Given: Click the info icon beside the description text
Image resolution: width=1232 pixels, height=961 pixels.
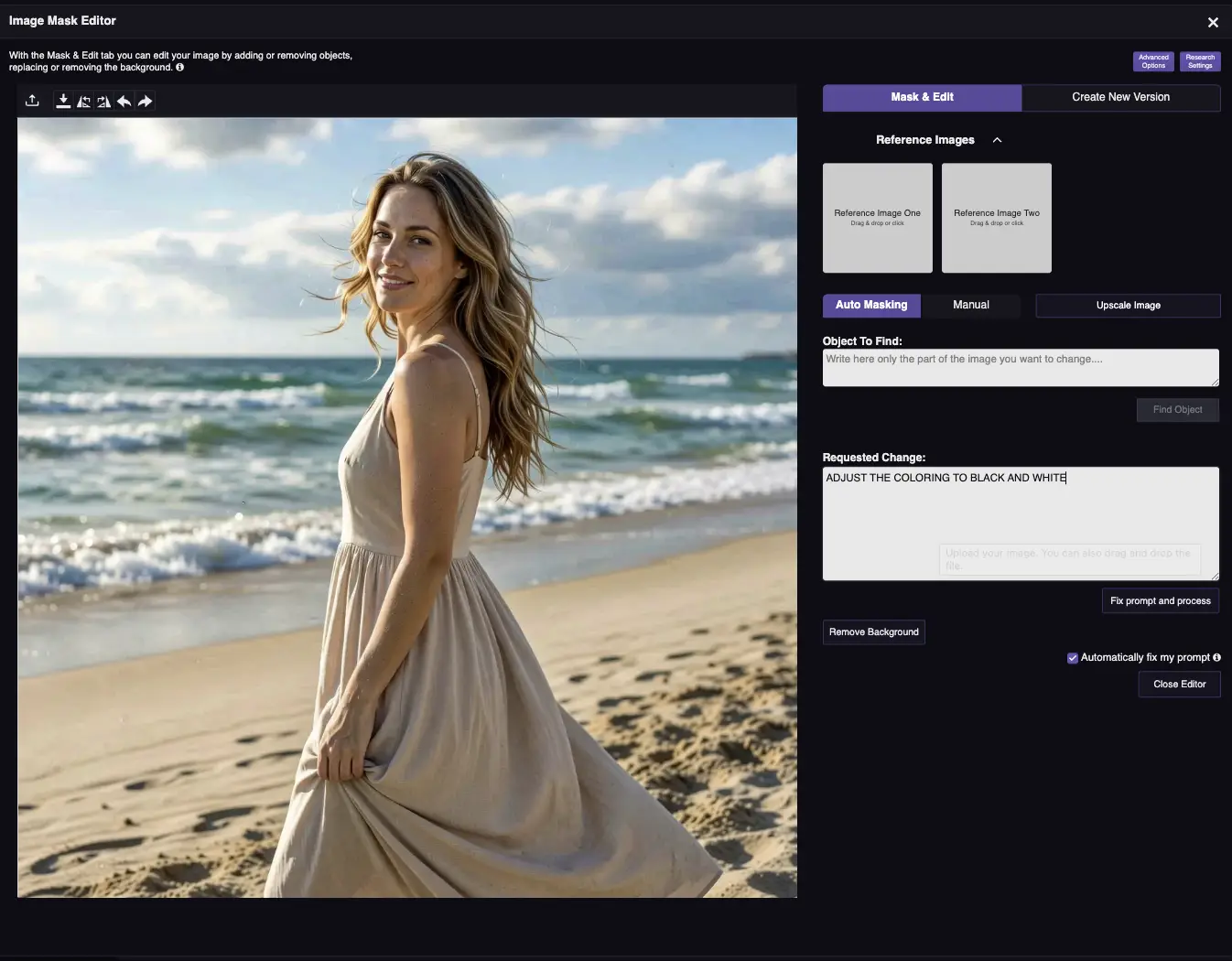Looking at the screenshot, I should 179,68.
